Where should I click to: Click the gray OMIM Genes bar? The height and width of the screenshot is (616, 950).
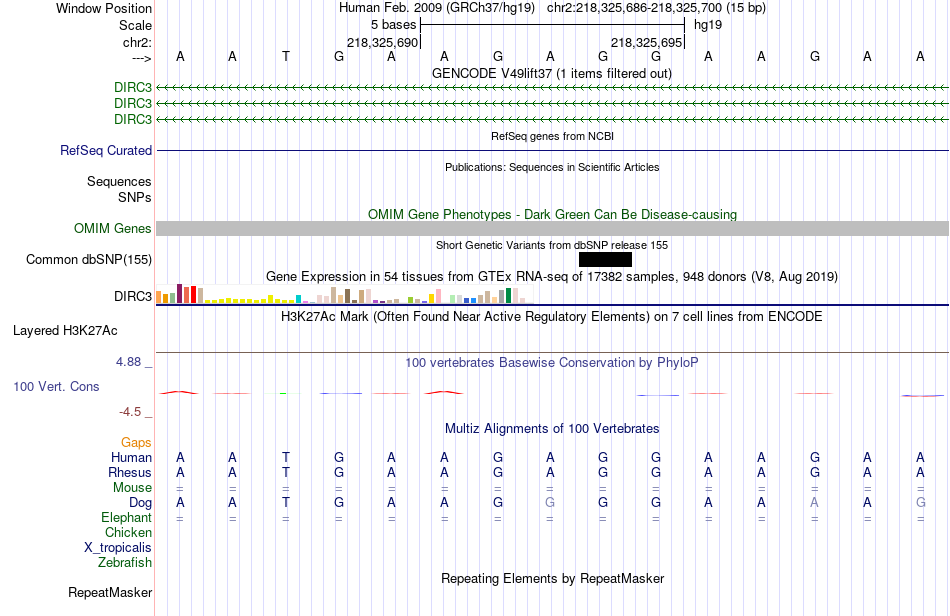pyautogui.click(x=552, y=228)
